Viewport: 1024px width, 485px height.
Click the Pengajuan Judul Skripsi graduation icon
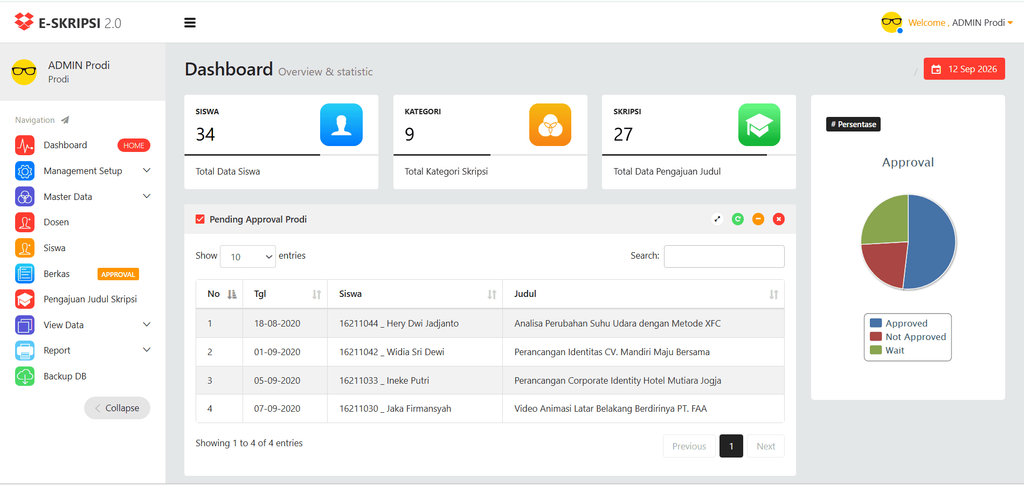tap(25, 299)
